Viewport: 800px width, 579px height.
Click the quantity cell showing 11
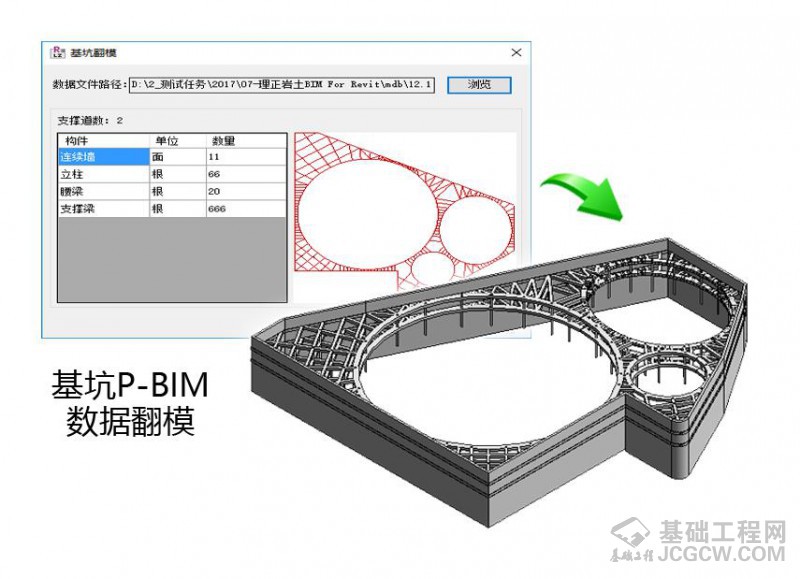coord(245,157)
